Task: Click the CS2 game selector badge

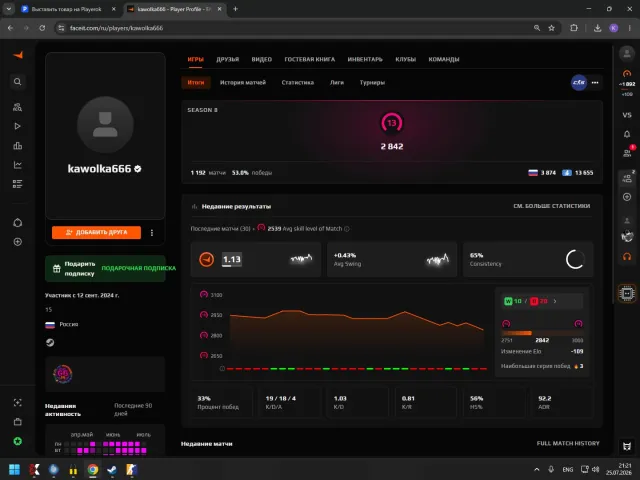Action: coord(579,83)
